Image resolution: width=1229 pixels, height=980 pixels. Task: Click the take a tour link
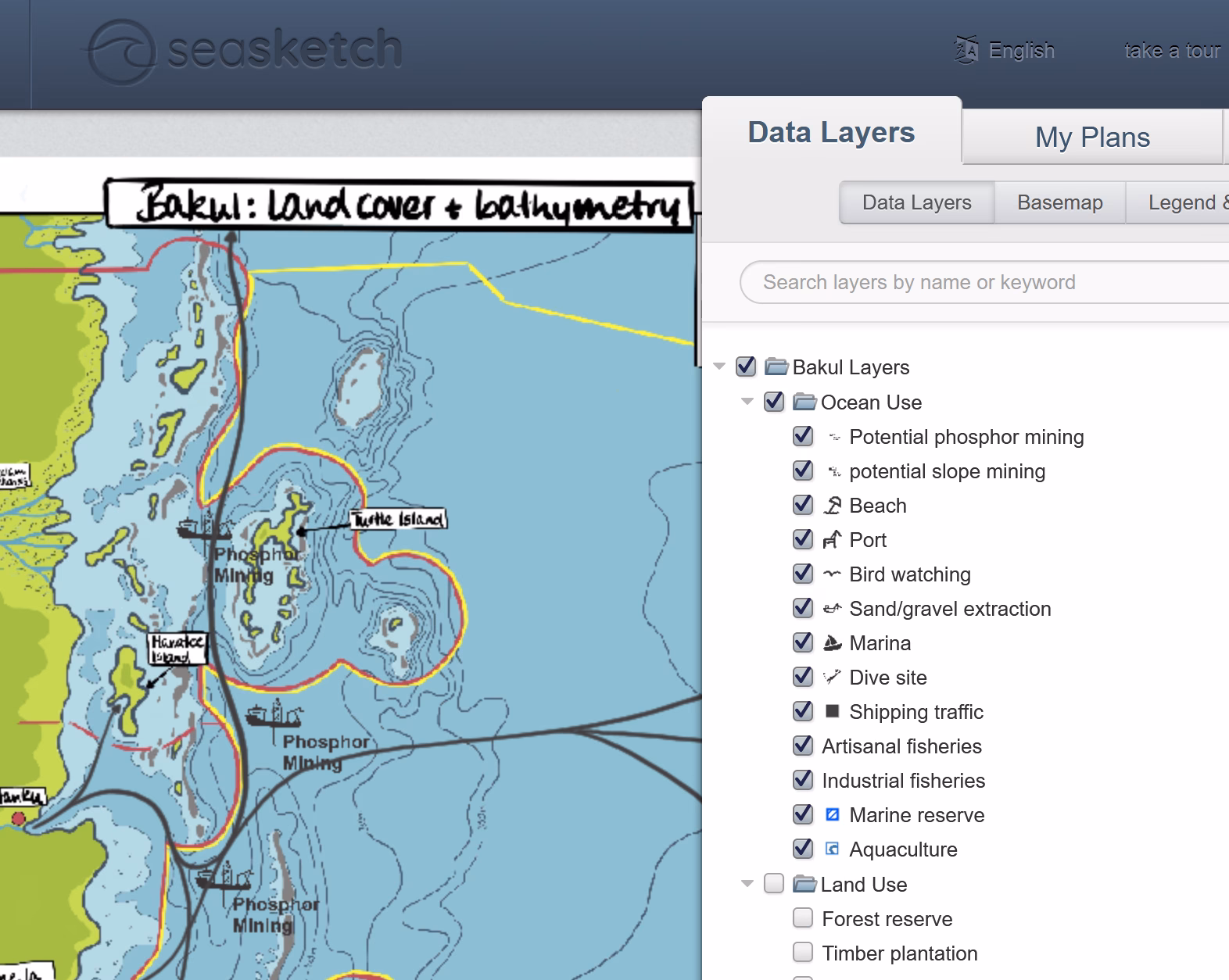click(x=1172, y=51)
